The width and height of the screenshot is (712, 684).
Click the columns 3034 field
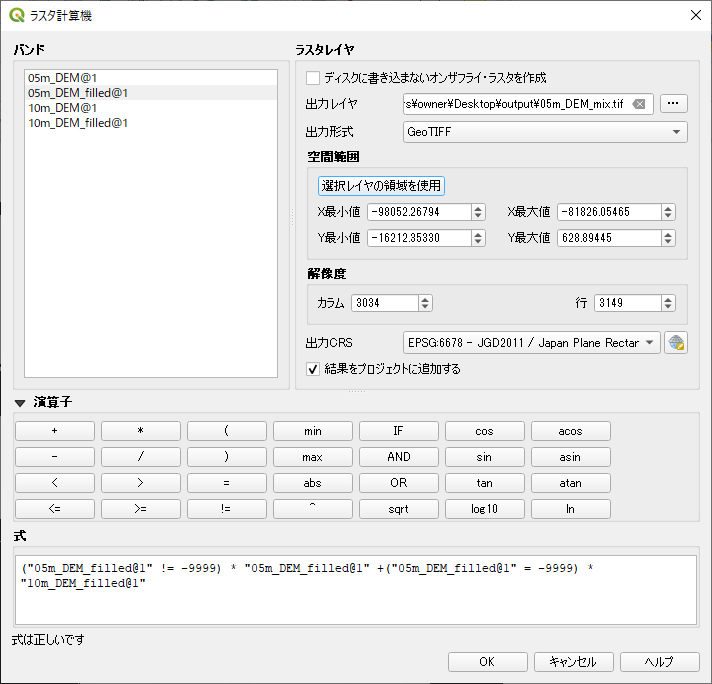click(x=385, y=303)
